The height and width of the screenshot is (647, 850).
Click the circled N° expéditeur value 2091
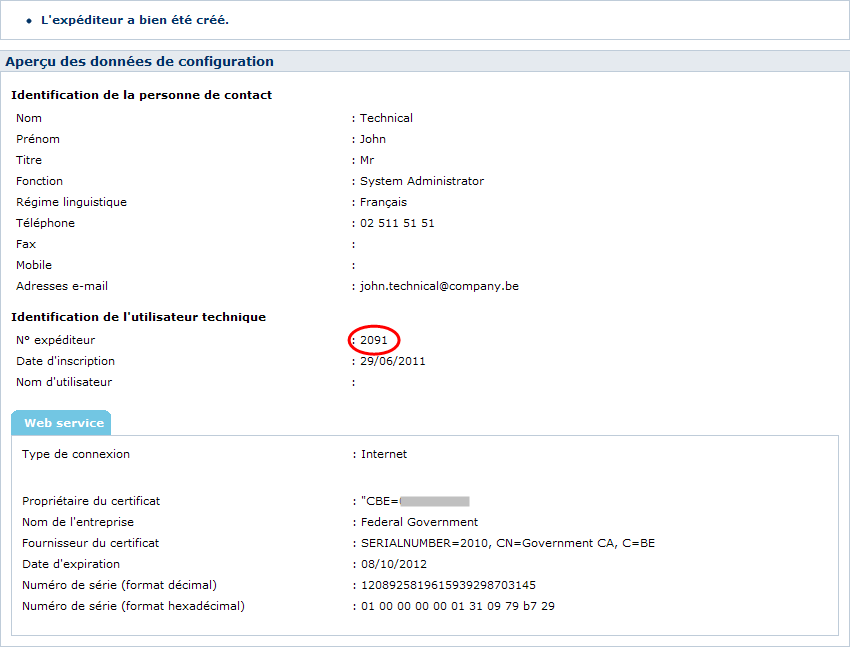click(x=374, y=340)
